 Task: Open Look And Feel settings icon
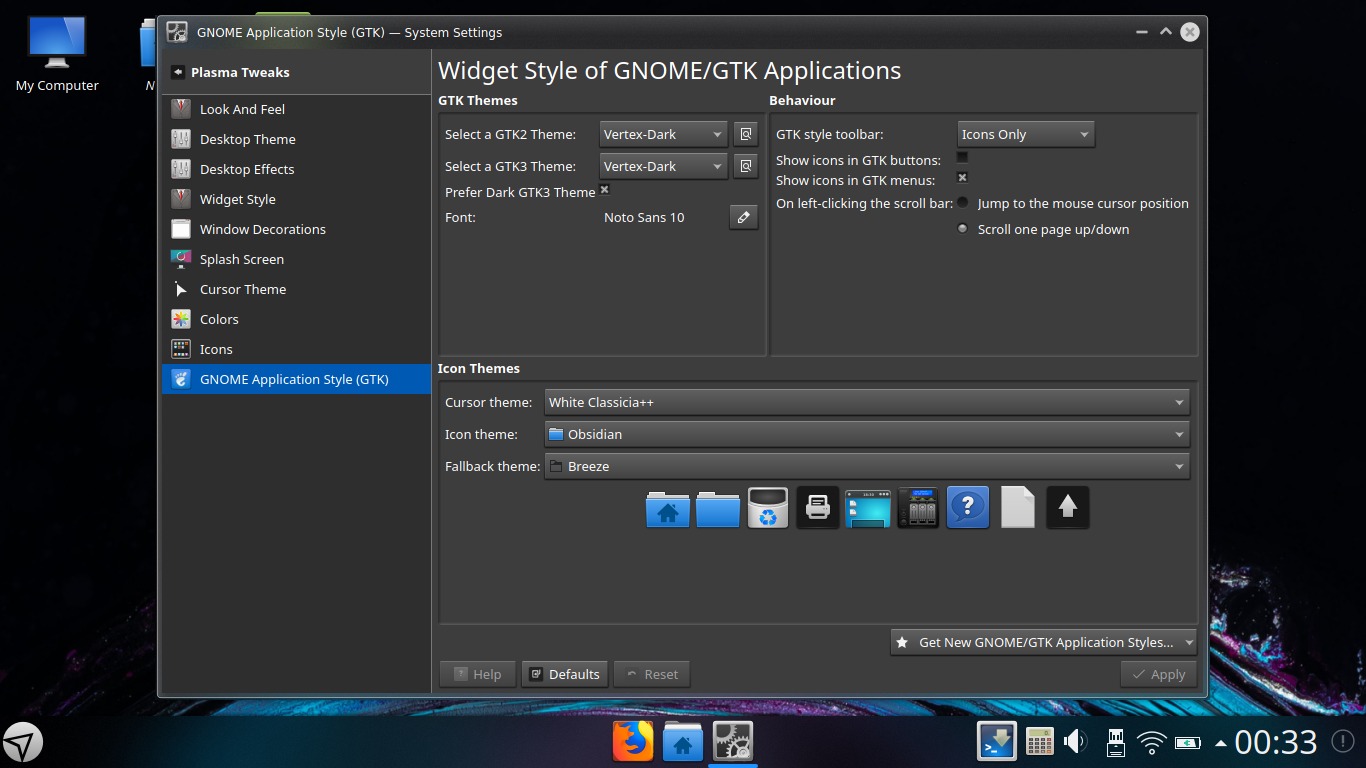tap(181, 109)
